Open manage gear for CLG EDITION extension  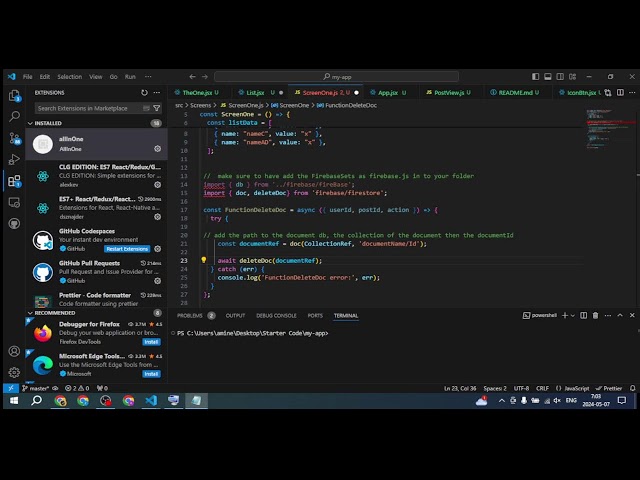tap(158, 184)
